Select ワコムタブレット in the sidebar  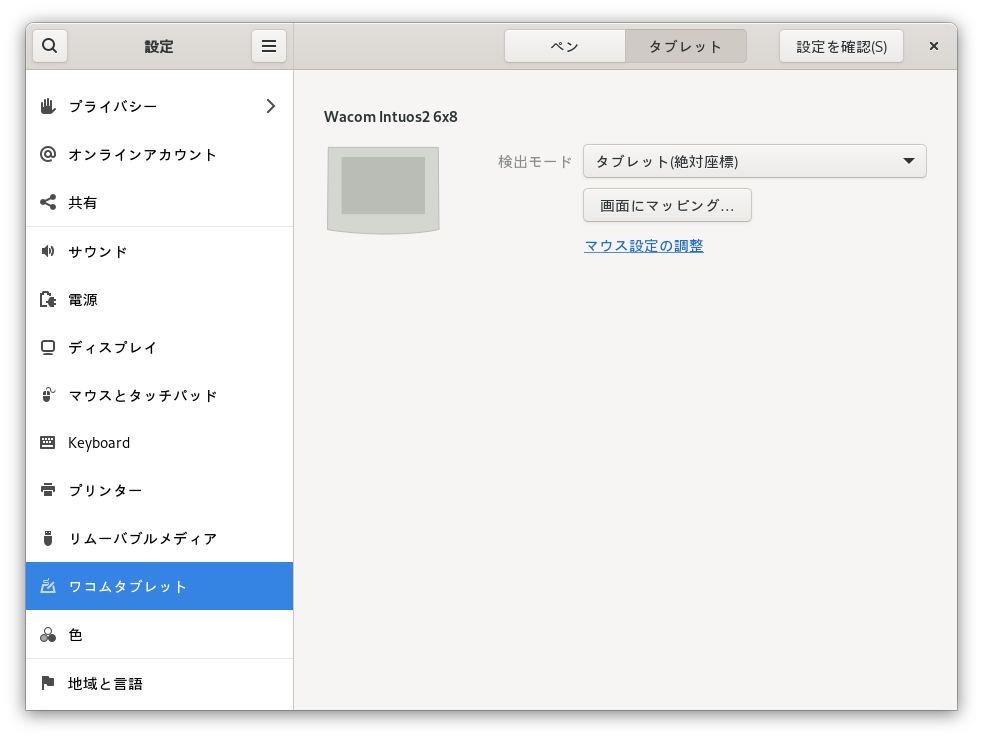(159, 586)
